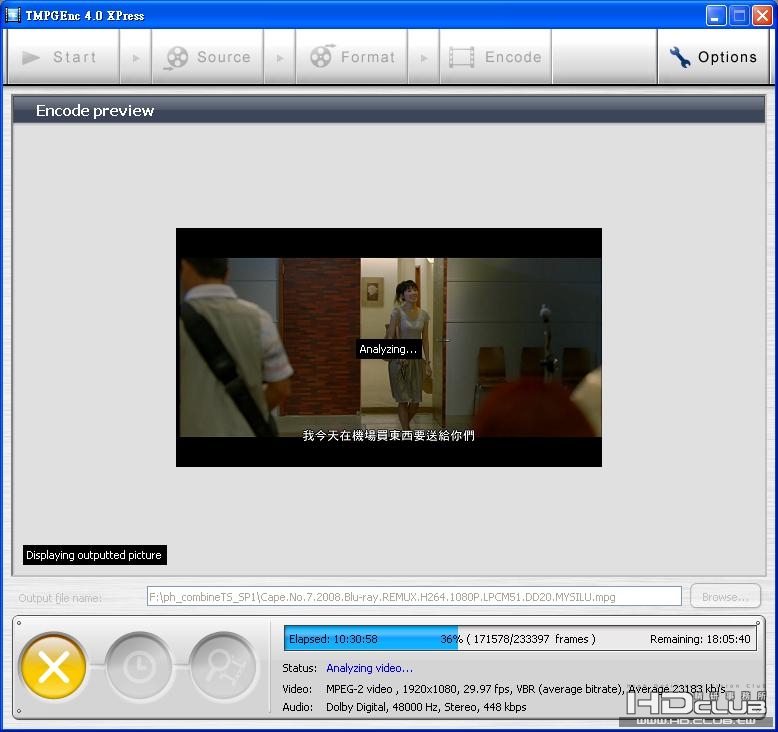Click arrow between Format and Encode
778x732 pixels.
[x=423, y=58]
